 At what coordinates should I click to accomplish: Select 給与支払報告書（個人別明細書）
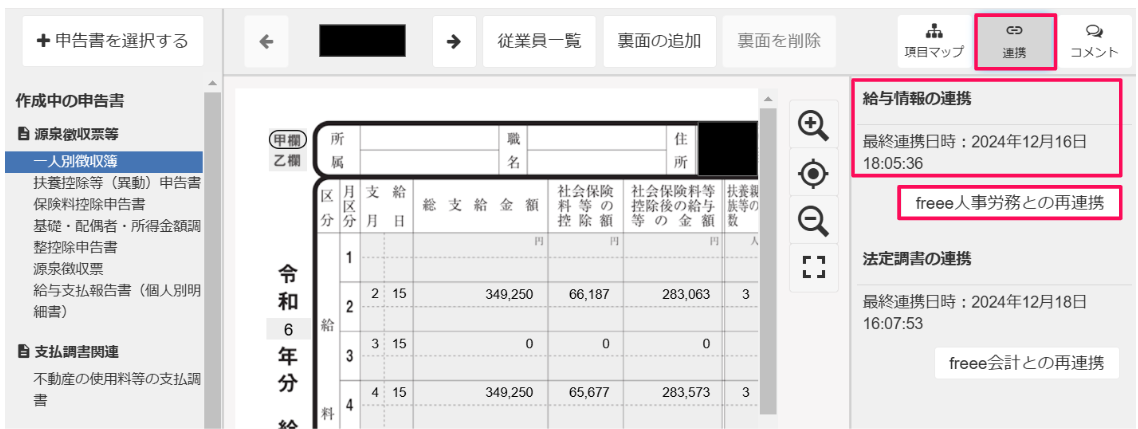pos(116,301)
